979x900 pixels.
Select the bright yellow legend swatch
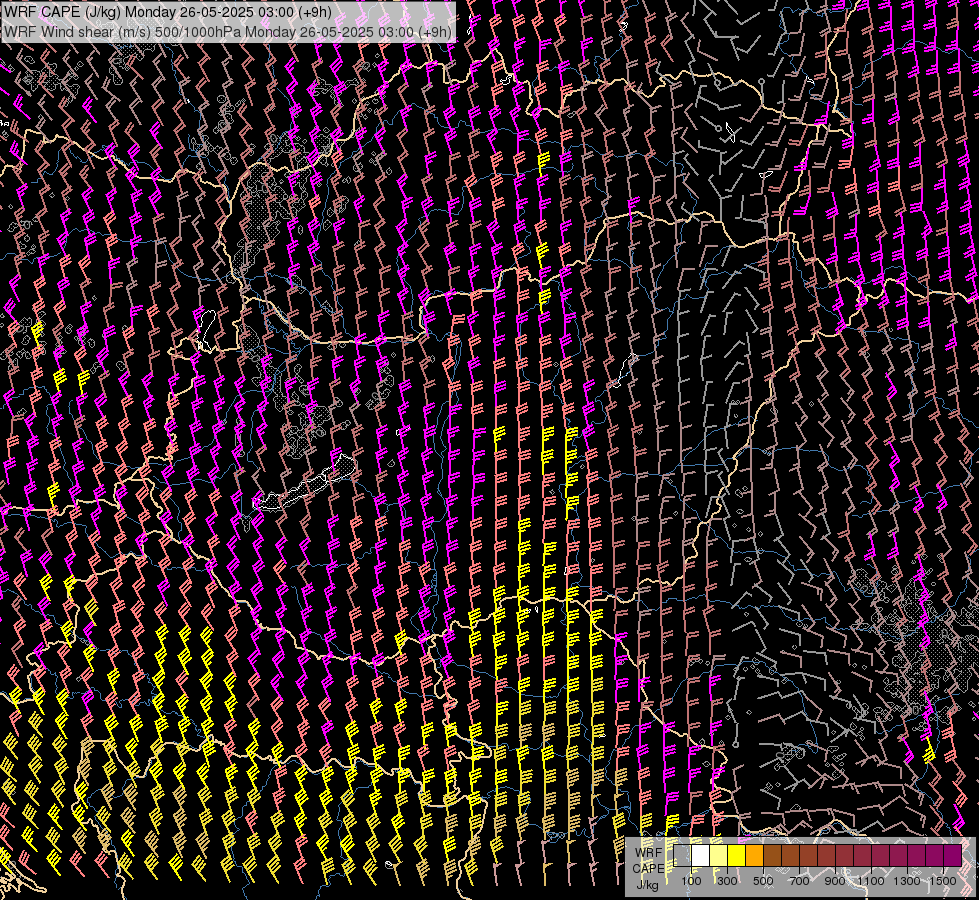[737, 855]
